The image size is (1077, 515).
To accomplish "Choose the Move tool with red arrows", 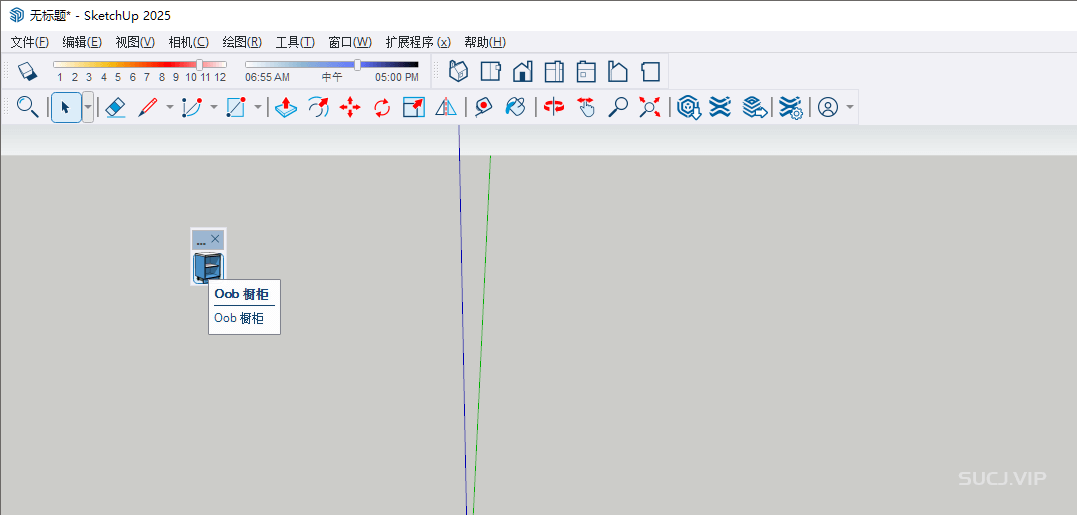I will coord(350,107).
